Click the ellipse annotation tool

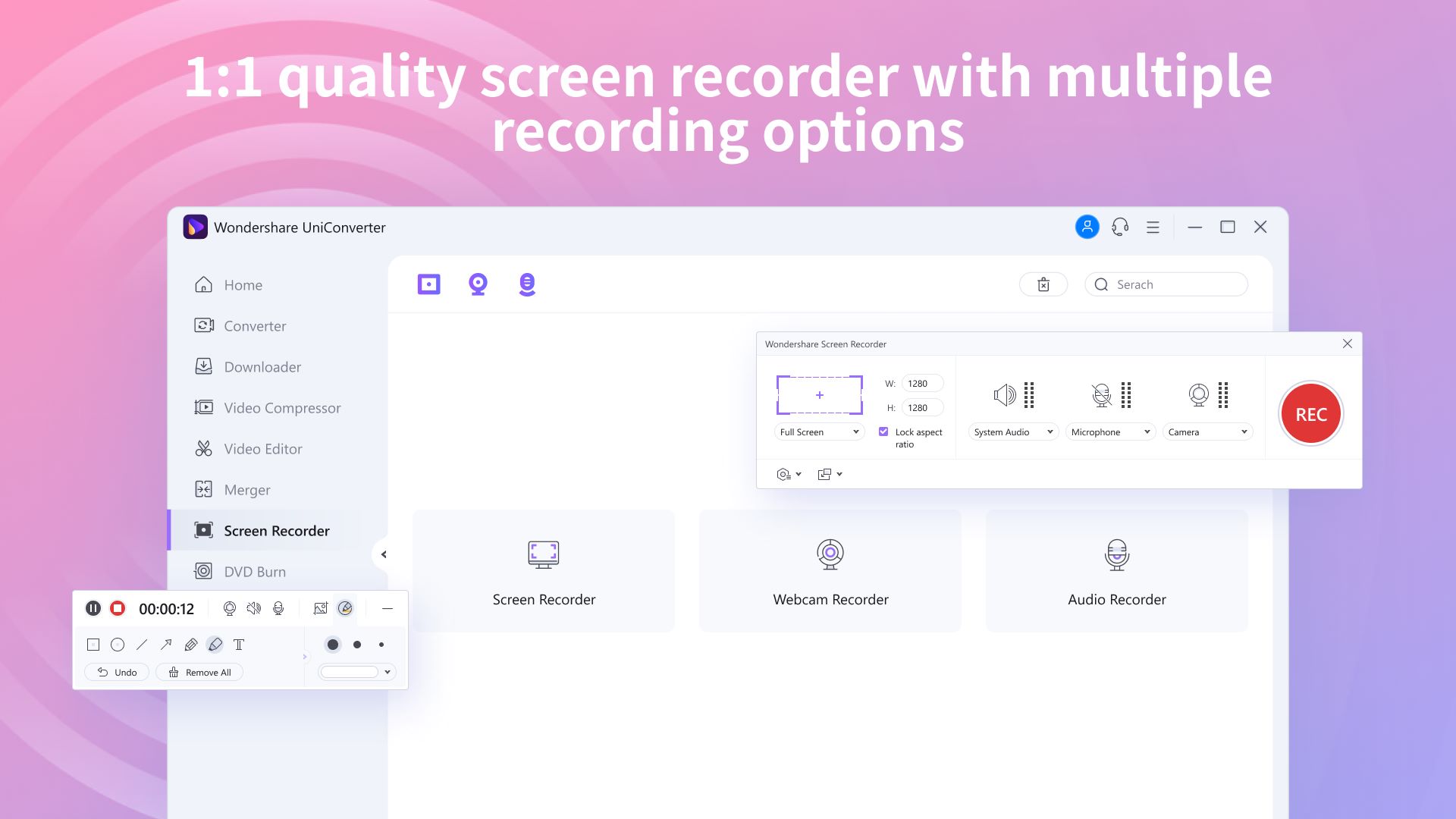click(117, 644)
